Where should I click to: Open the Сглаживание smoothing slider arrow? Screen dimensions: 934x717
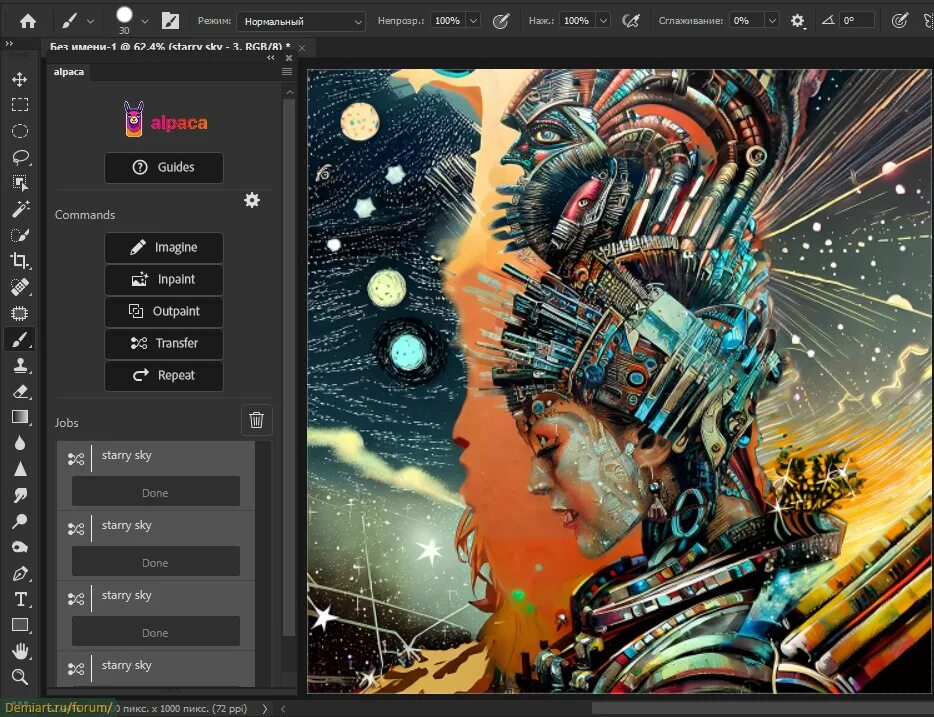point(772,21)
